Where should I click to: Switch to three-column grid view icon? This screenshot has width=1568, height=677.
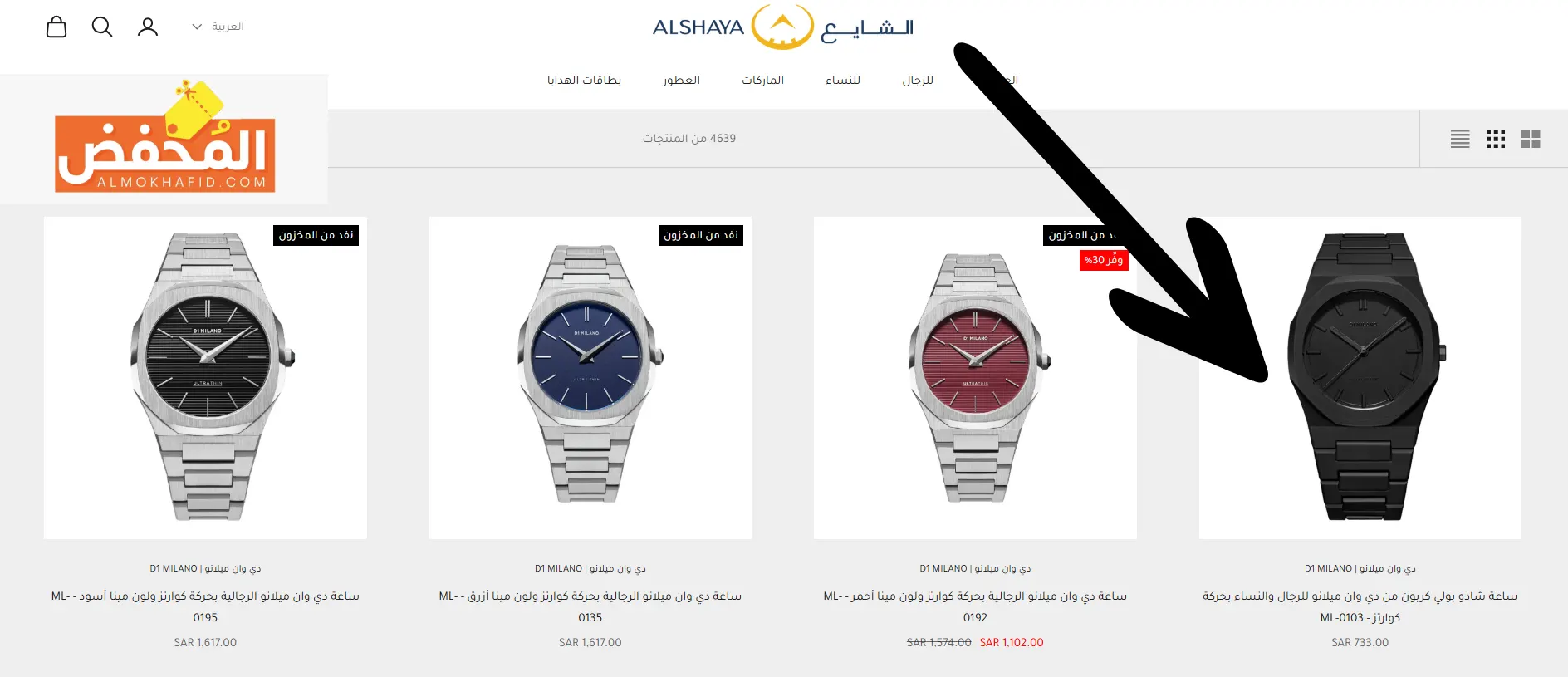(x=1496, y=139)
